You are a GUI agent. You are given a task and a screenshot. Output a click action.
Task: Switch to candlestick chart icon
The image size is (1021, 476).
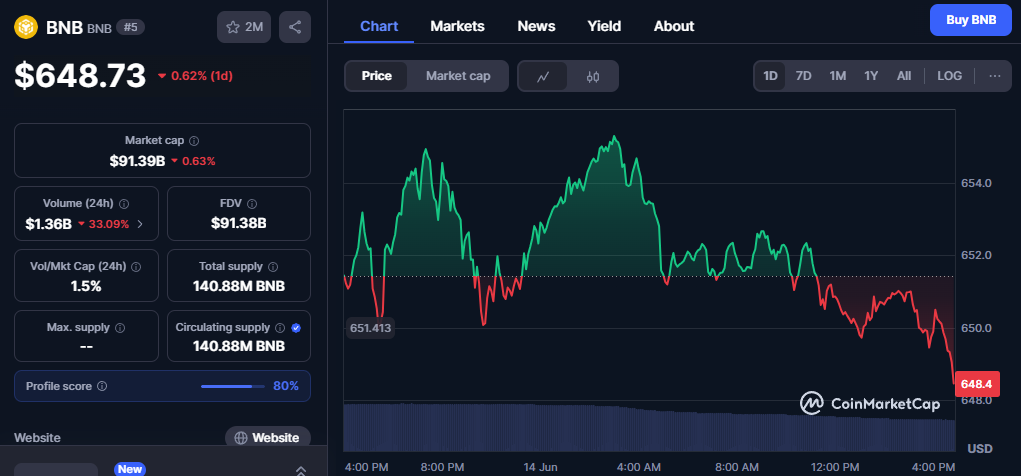[593, 76]
